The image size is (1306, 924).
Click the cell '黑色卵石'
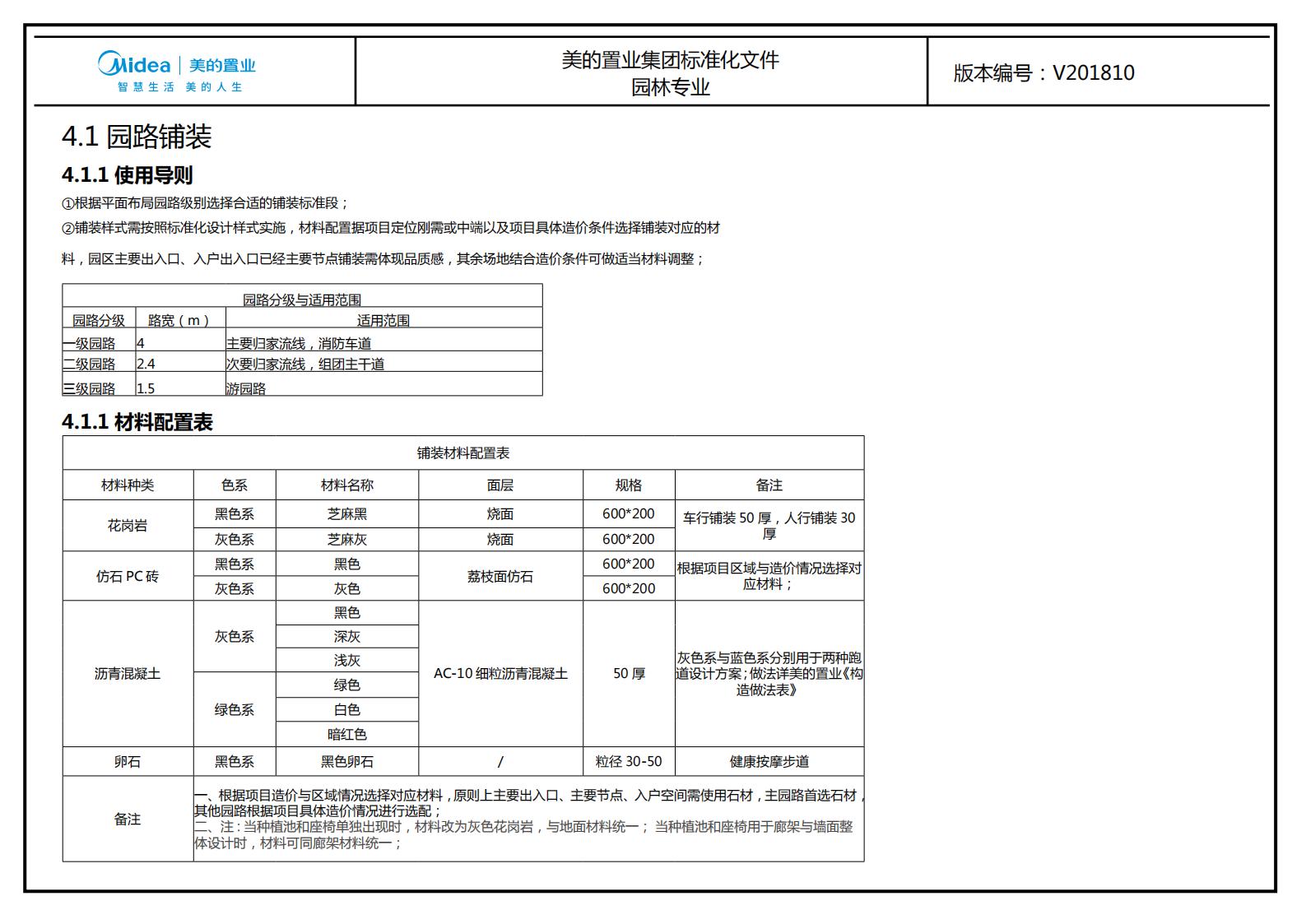click(347, 762)
